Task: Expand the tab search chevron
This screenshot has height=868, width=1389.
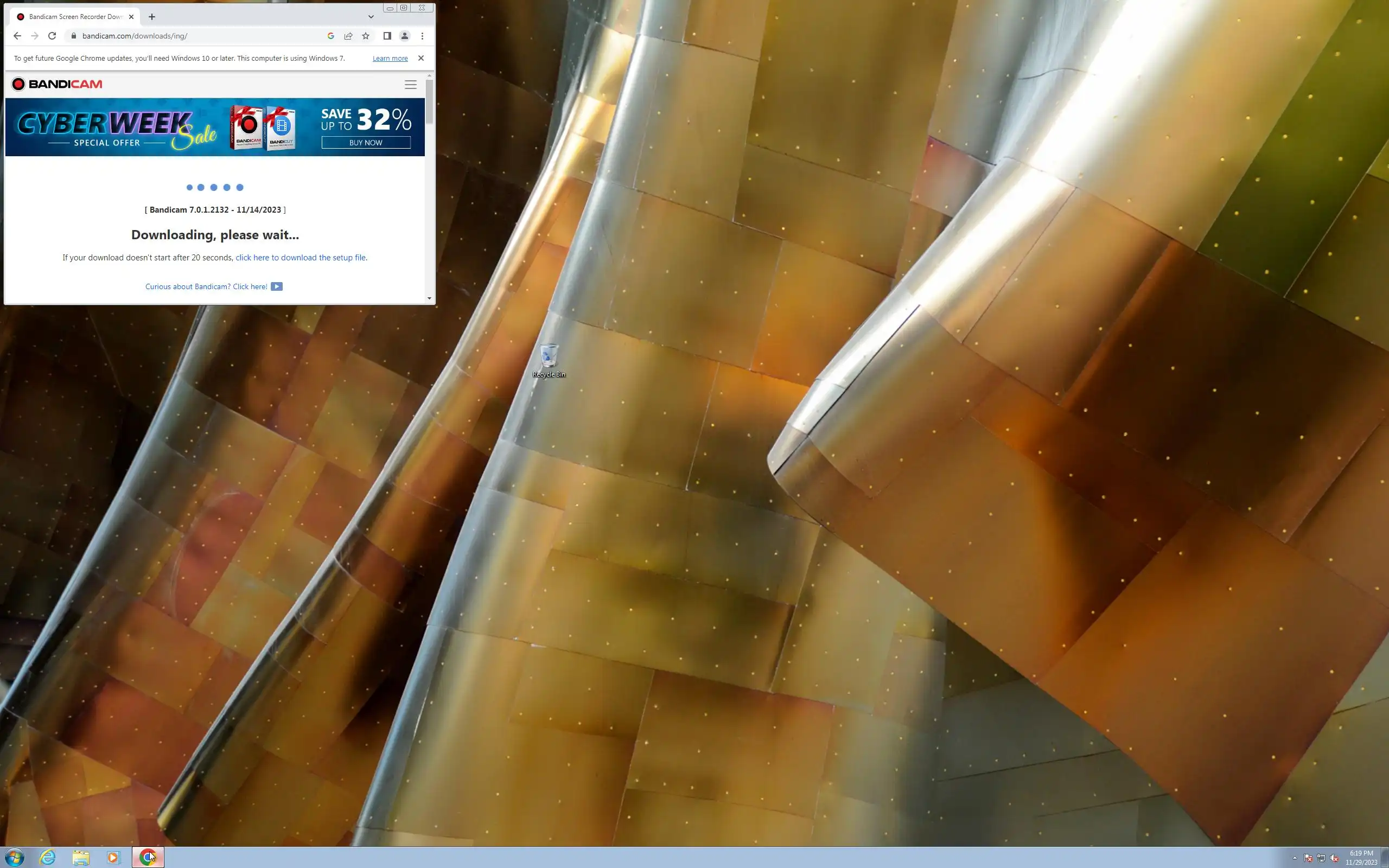Action: tap(371, 17)
